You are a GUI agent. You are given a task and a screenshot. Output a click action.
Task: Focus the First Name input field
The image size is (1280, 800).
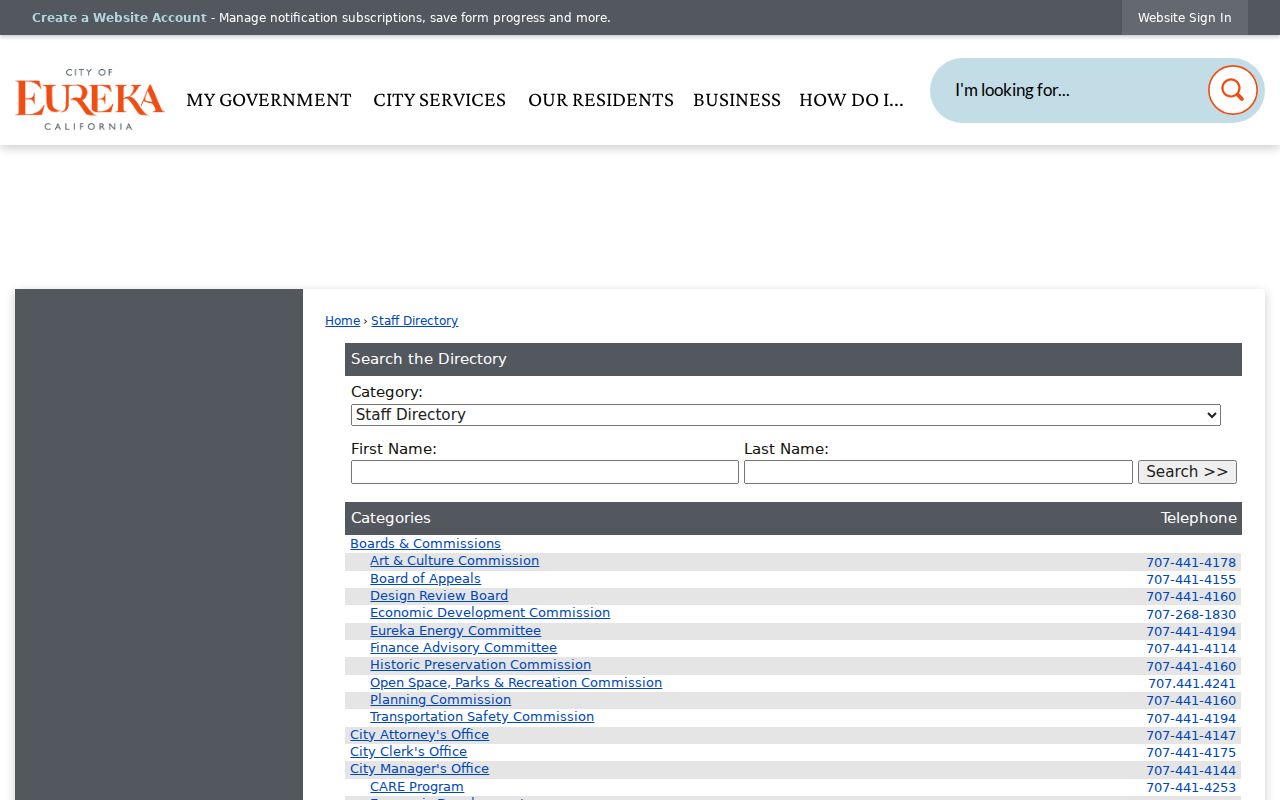pyautogui.click(x=545, y=472)
